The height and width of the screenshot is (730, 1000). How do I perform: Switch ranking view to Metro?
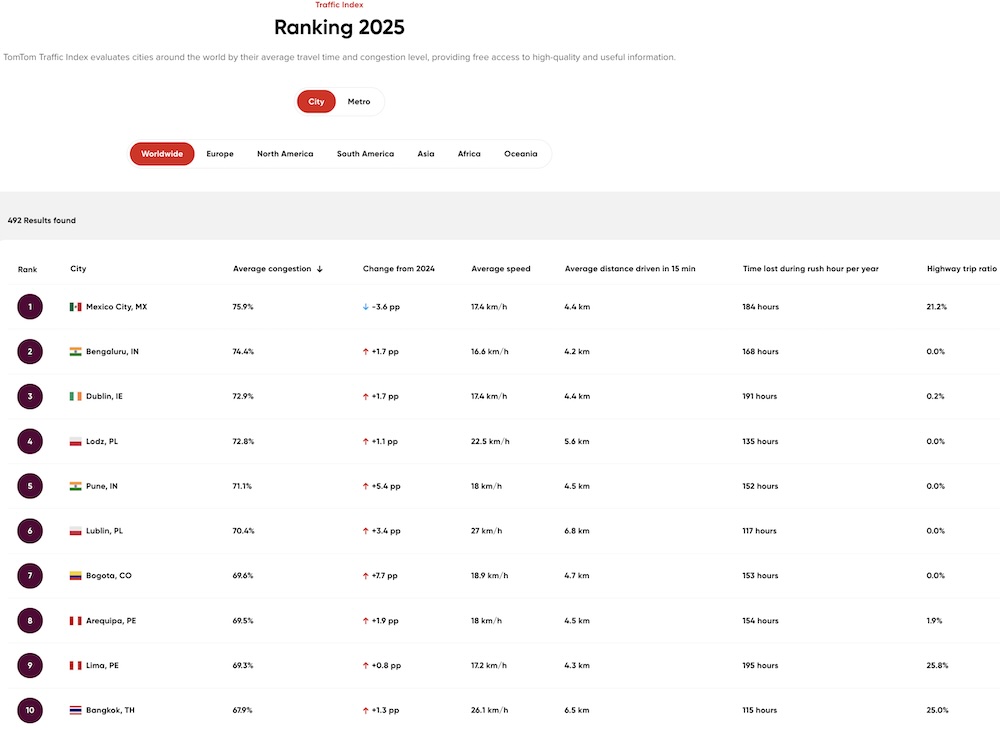point(359,102)
